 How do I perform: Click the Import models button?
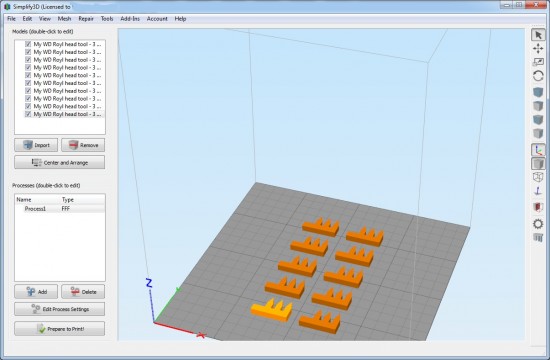tap(36, 145)
